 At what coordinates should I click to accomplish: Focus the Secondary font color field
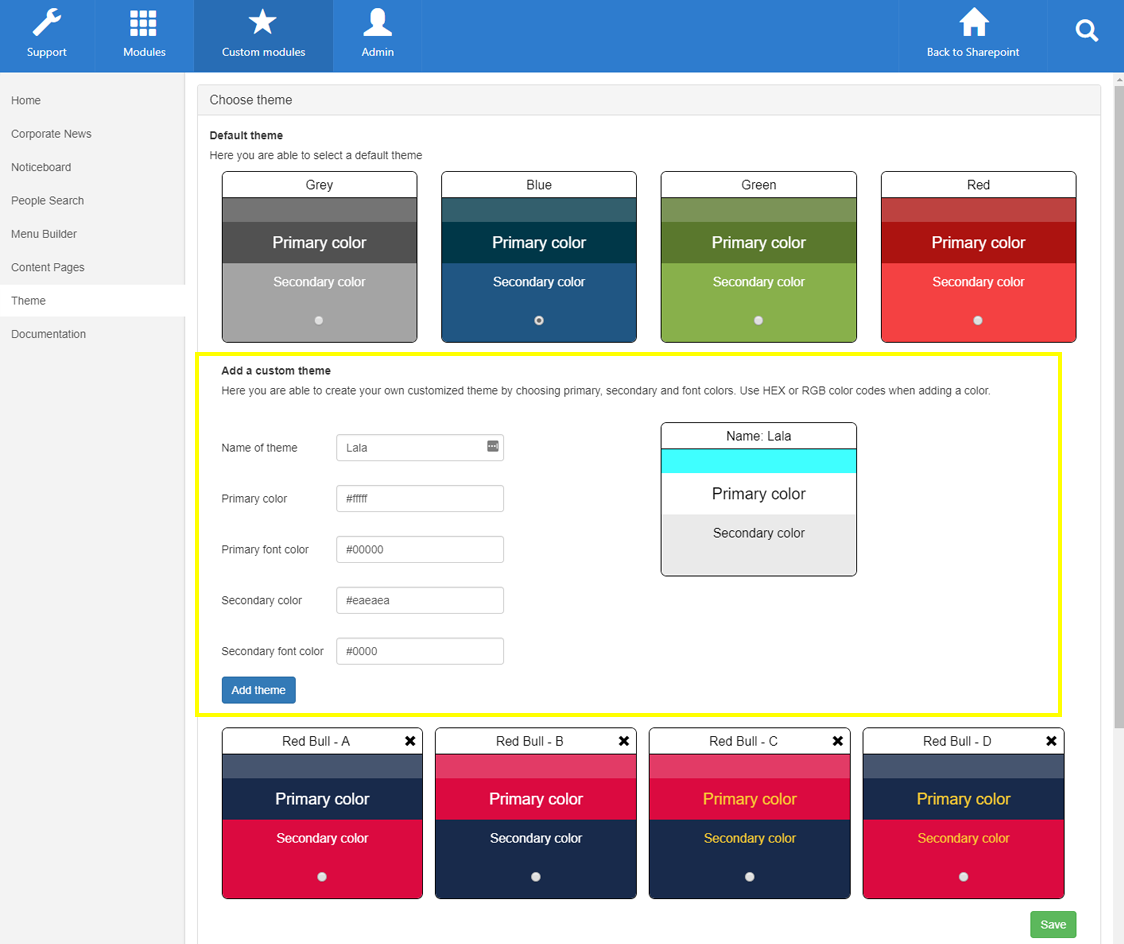[420, 651]
